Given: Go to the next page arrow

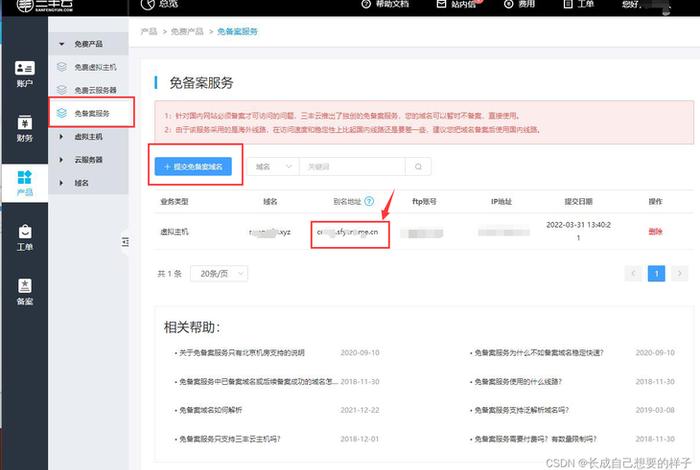Looking at the screenshot, I should click(679, 273).
